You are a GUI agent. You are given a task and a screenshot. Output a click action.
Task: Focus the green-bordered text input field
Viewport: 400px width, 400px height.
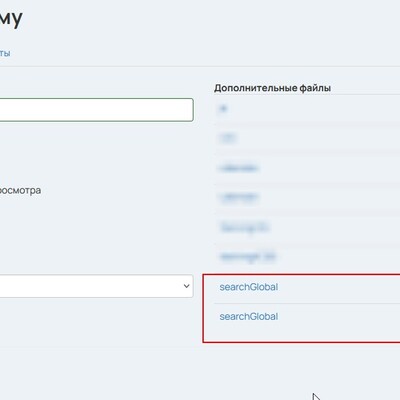(96, 110)
